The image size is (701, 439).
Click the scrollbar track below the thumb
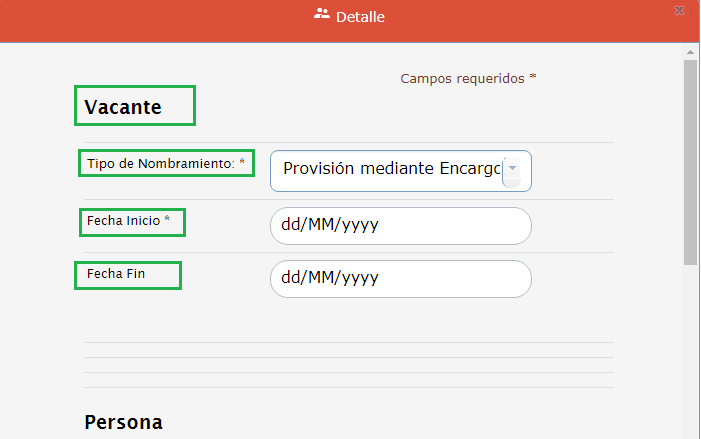(x=690, y=350)
